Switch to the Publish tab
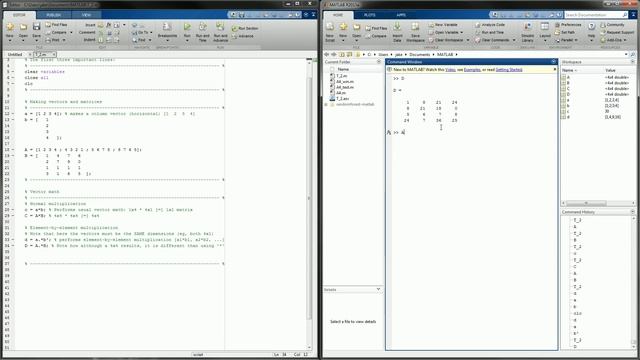Viewport: 640px width, 360px height. (x=53, y=15)
